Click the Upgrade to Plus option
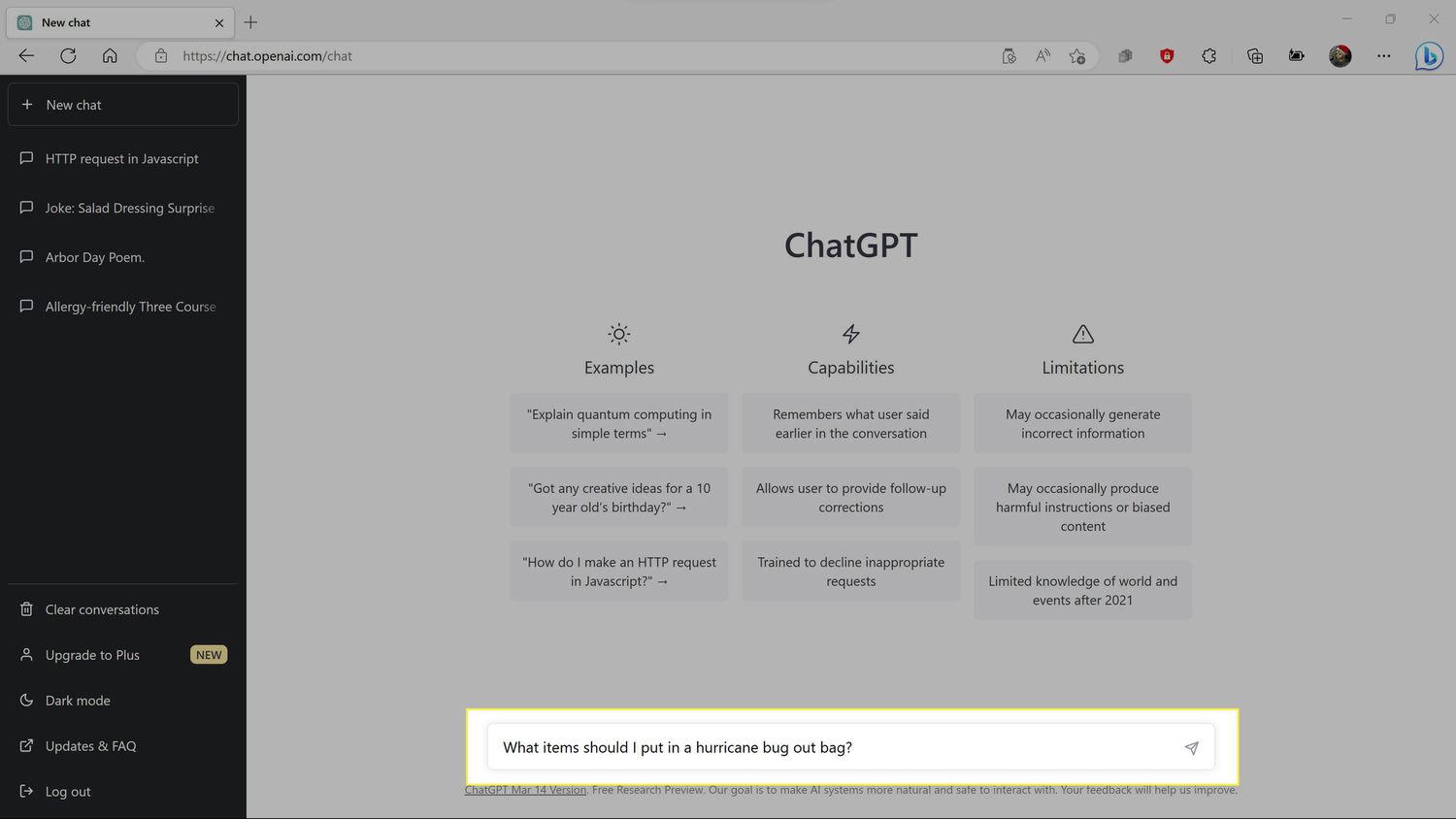 click(92, 655)
